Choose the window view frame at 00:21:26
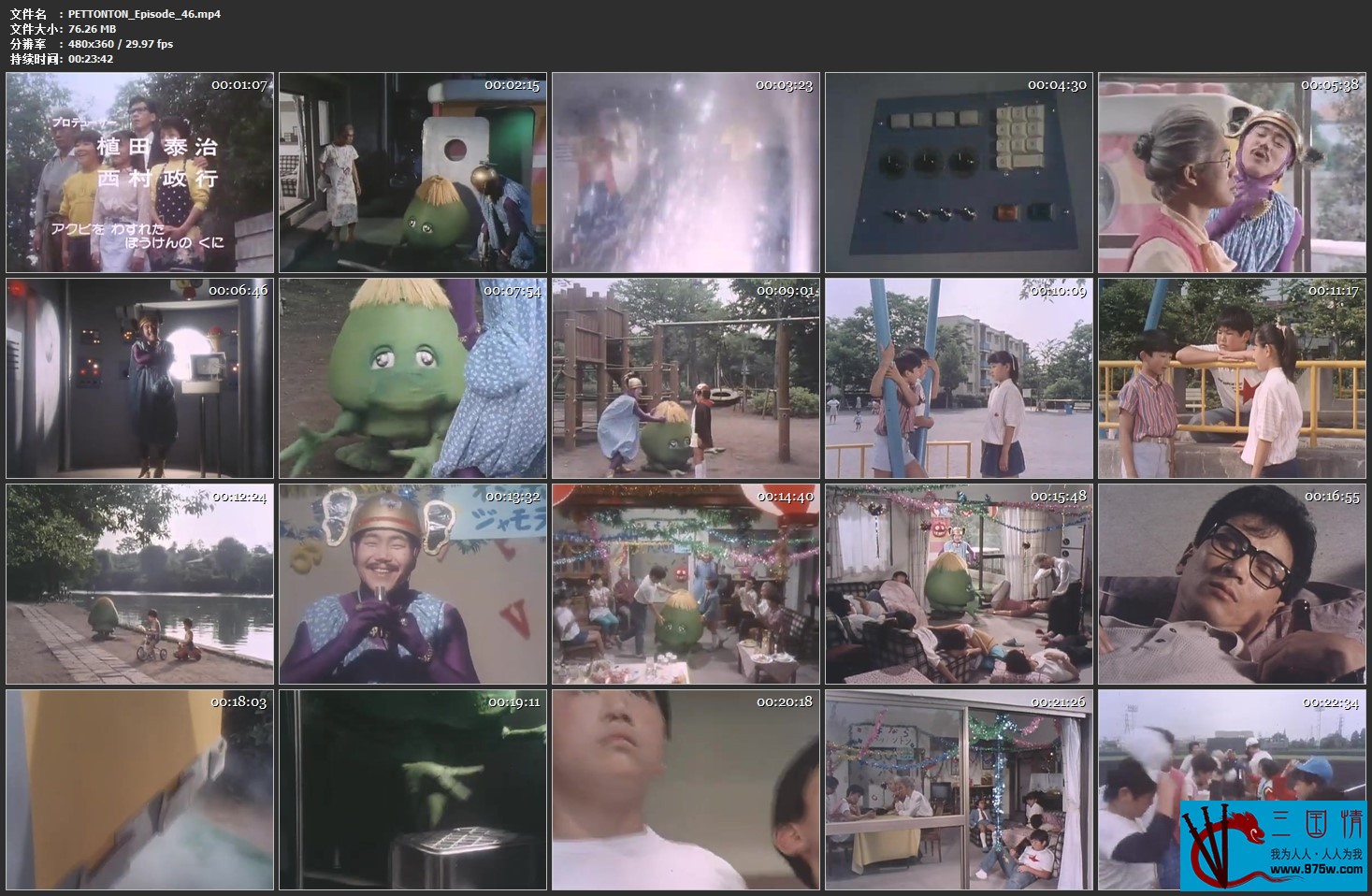 [959, 790]
